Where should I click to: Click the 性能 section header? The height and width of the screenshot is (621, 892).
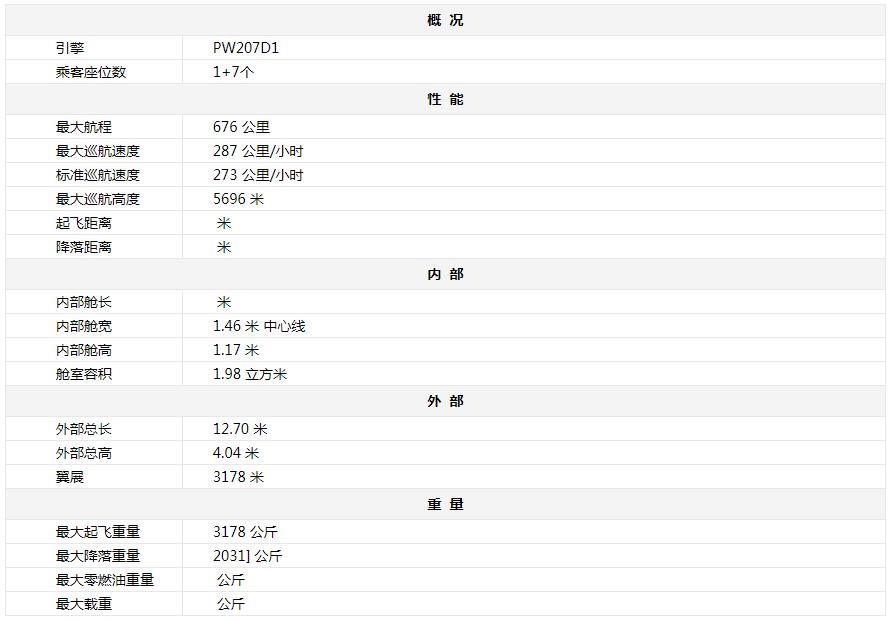[x=445, y=99]
